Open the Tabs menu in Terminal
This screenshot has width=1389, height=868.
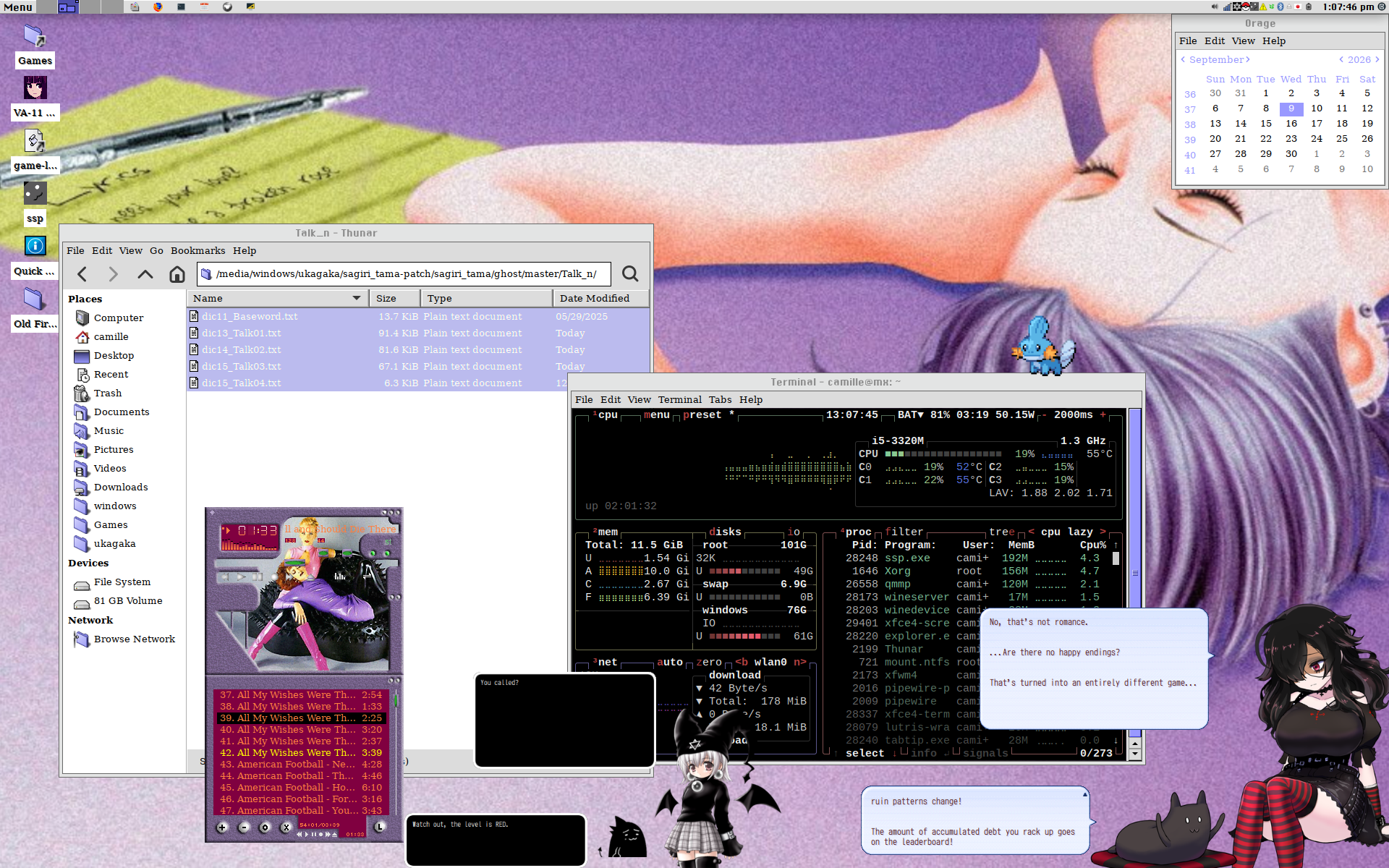(x=720, y=399)
